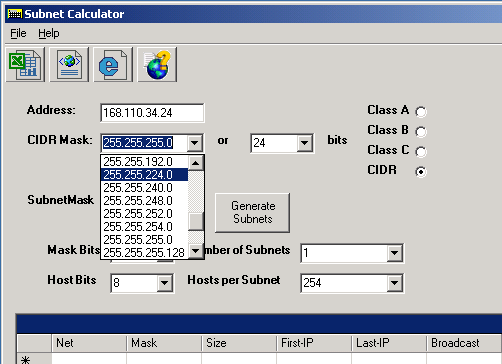This screenshot has width=502, height=364.
Task: Click the Net column header
Action: click(x=89, y=343)
